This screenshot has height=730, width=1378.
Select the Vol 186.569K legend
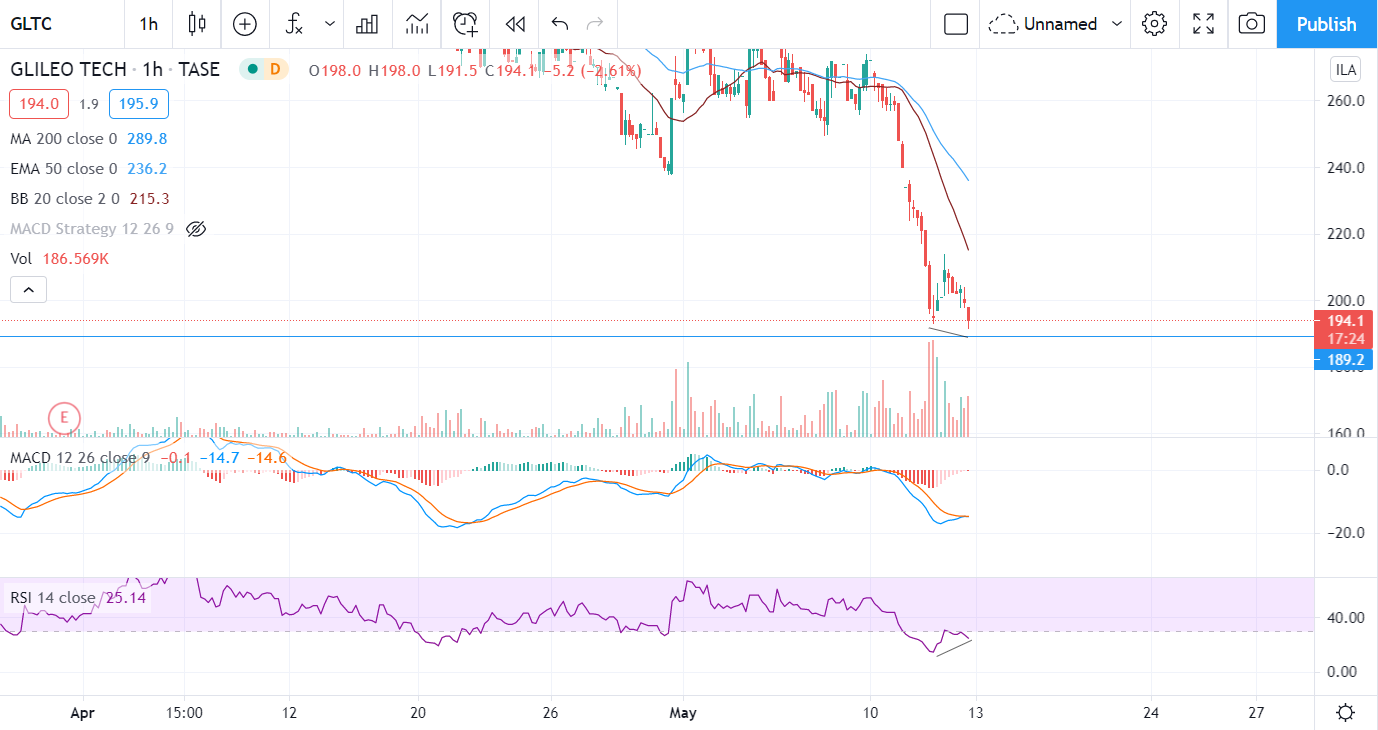pos(59,259)
